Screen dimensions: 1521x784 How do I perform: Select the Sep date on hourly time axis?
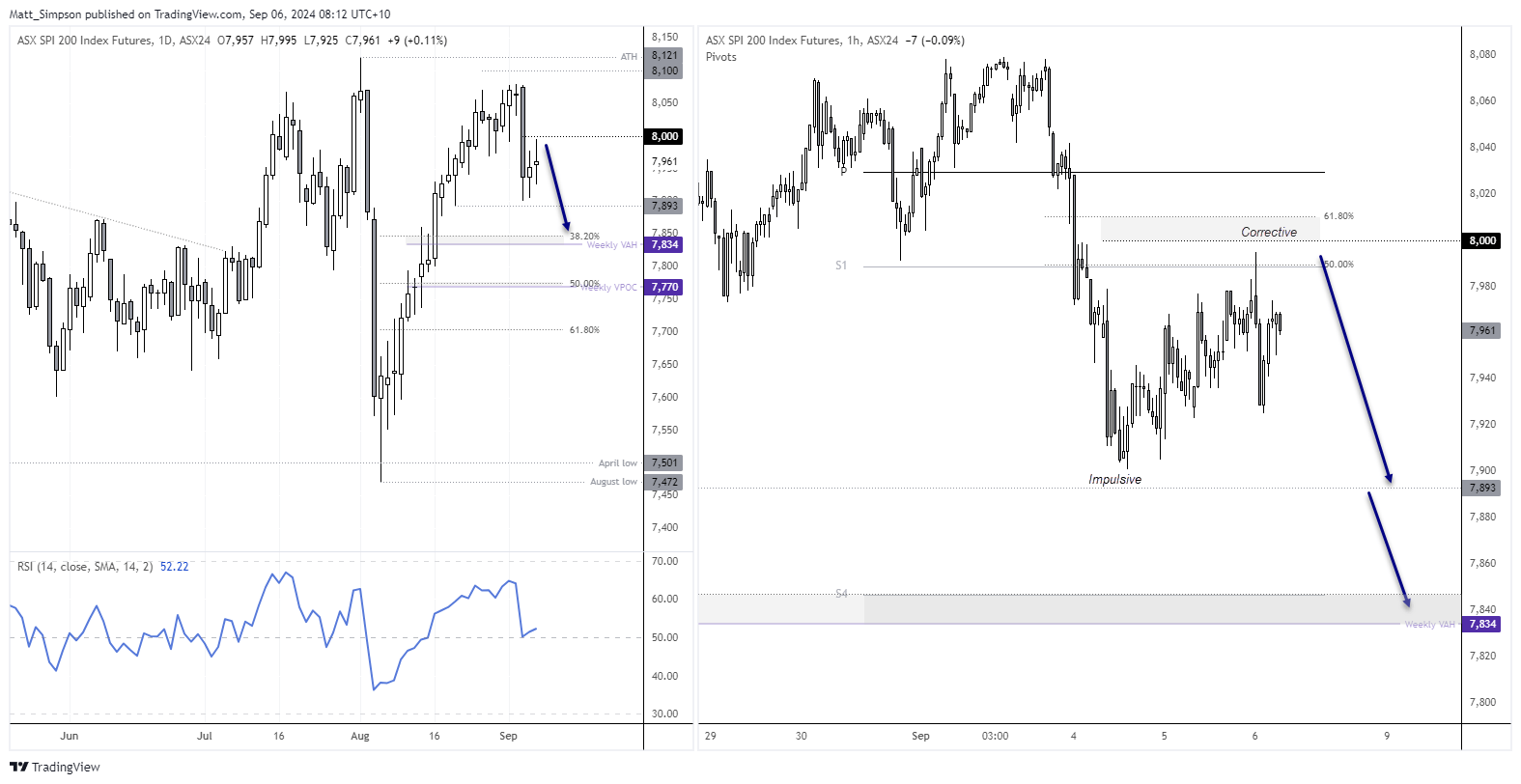tap(920, 736)
